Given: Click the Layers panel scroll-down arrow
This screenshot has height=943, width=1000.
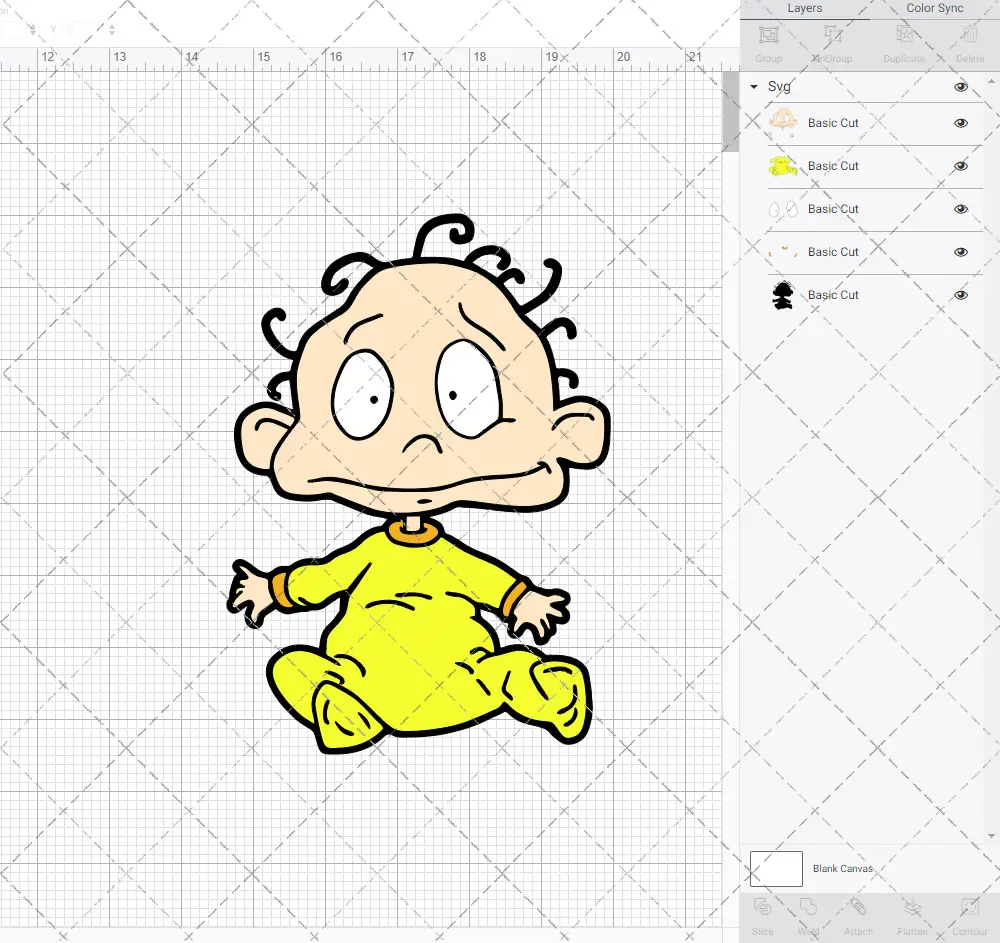Looking at the screenshot, I should pyautogui.click(x=990, y=836).
